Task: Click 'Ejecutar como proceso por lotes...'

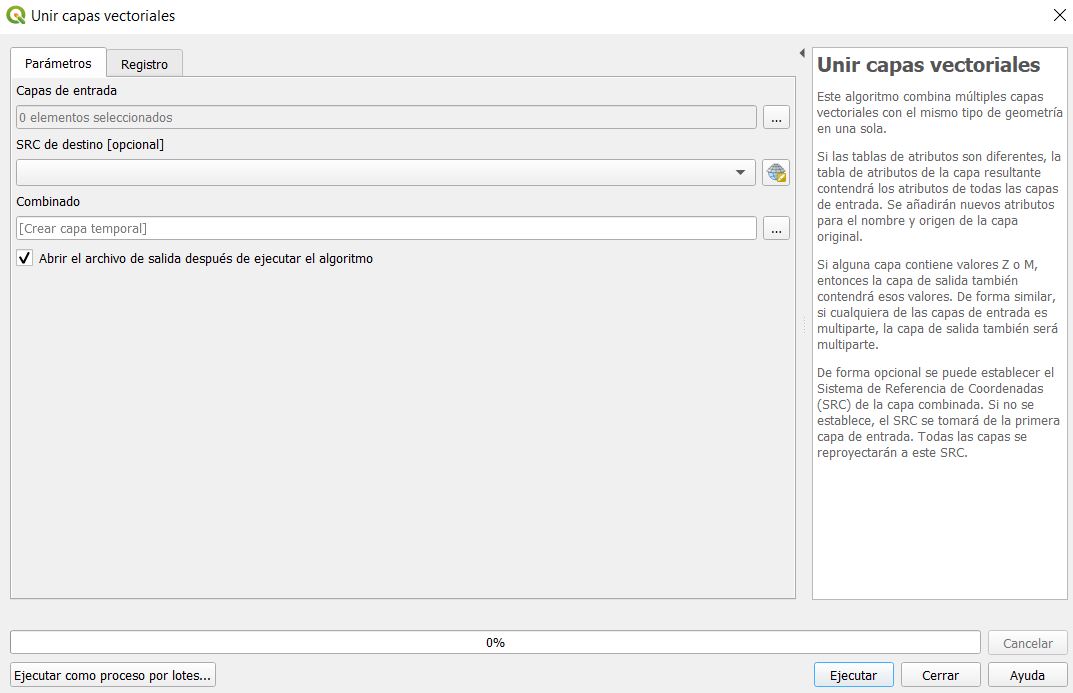Action: pos(113,675)
